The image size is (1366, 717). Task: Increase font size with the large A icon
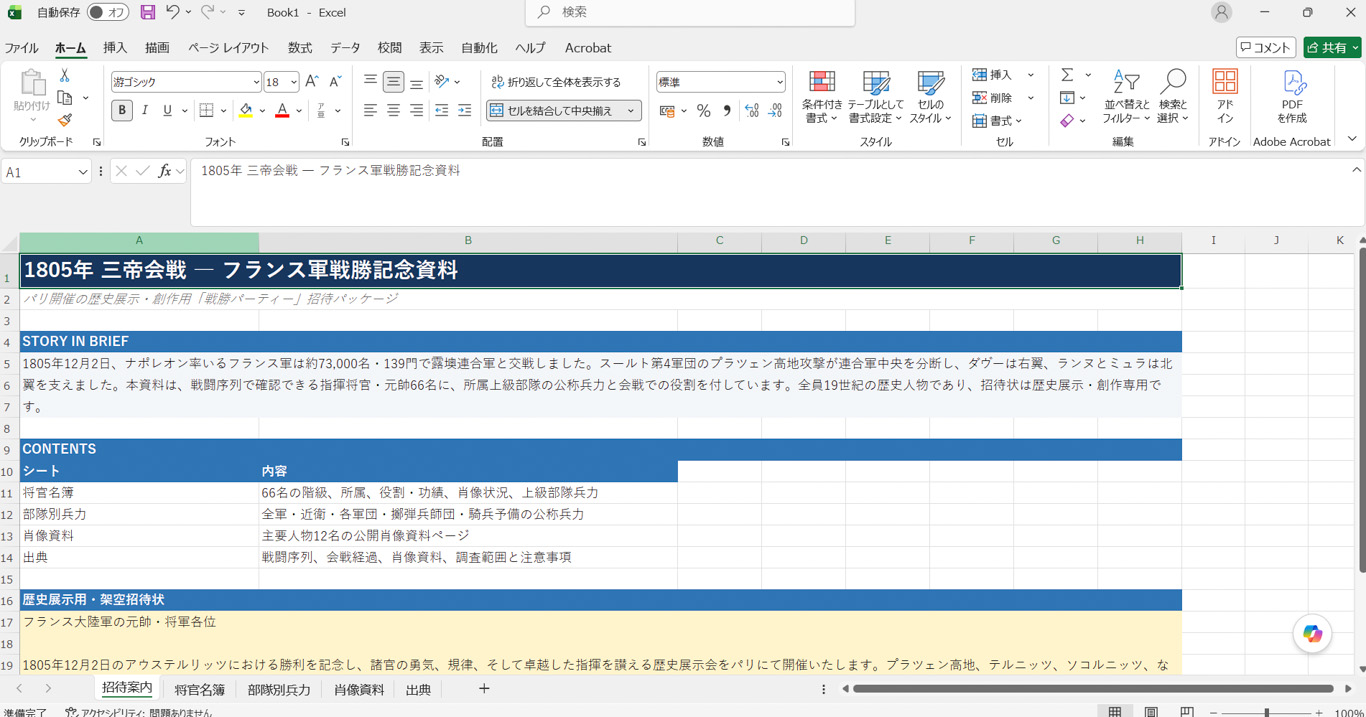pyautogui.click(x=312, y=82)
